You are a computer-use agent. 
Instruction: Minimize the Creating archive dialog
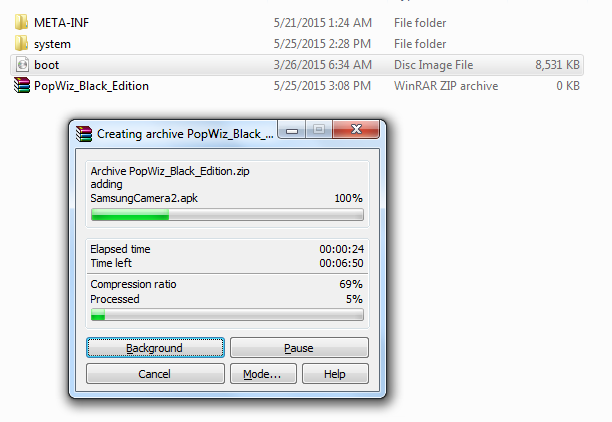tap(292, 130)
